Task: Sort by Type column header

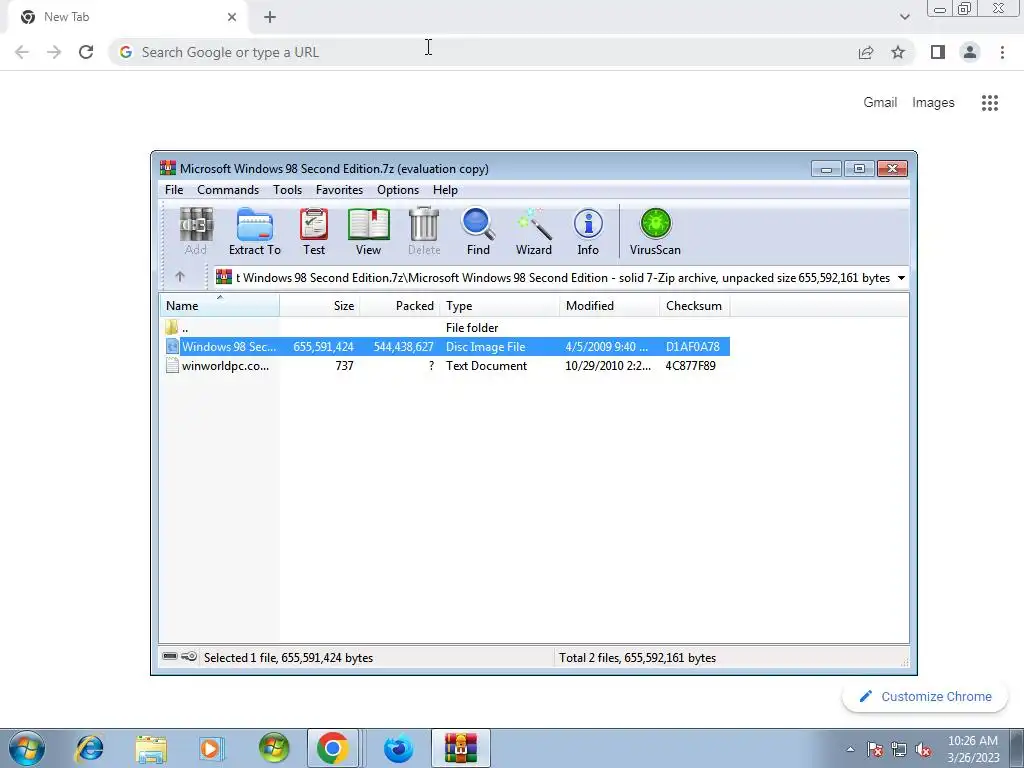Action: coord(500,305)
